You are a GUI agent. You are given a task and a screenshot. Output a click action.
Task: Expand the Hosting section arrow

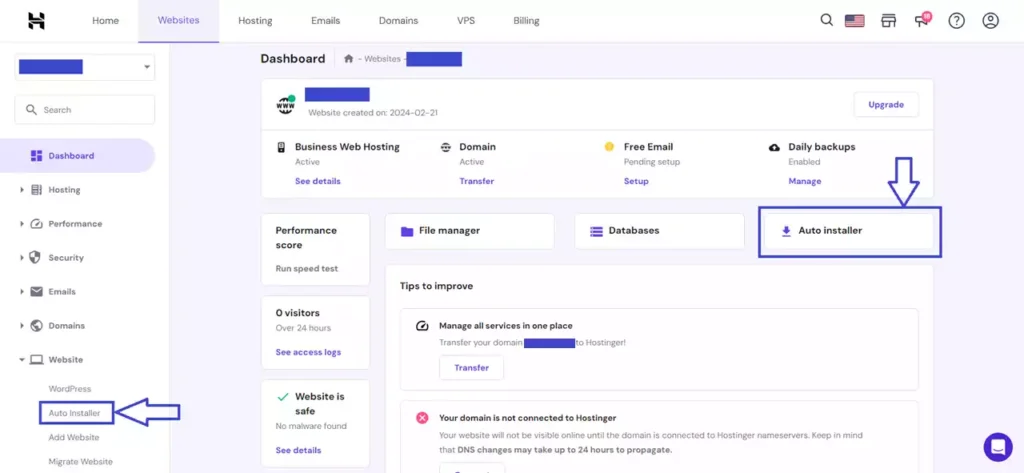[22, 189]
